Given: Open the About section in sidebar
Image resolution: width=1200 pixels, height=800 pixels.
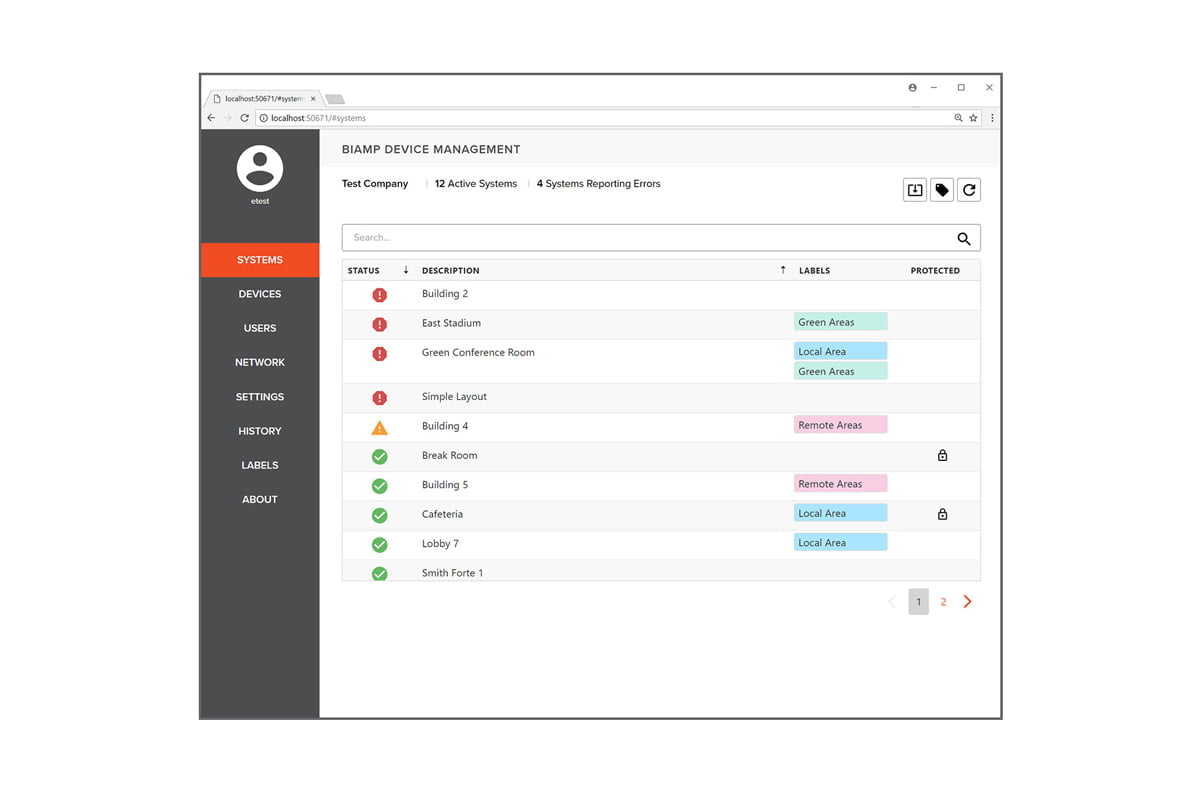Looking at the screenshot, I should point(260,499).
